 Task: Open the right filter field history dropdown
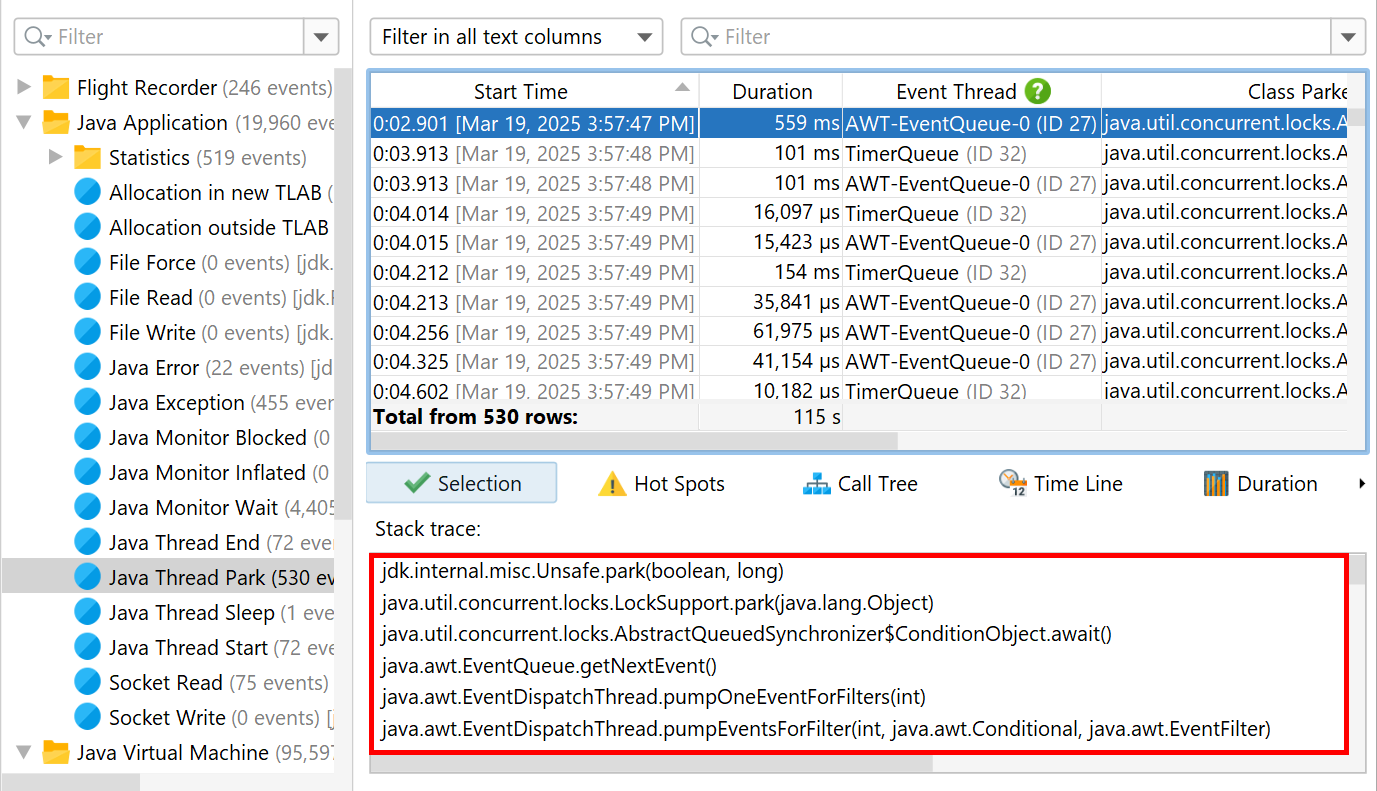point(1347,37)
